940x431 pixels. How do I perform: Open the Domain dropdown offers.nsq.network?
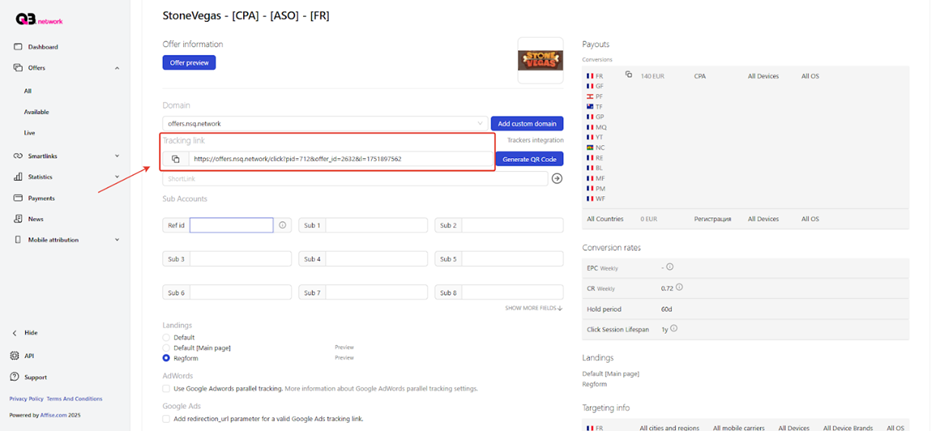[x=325, y=123]
